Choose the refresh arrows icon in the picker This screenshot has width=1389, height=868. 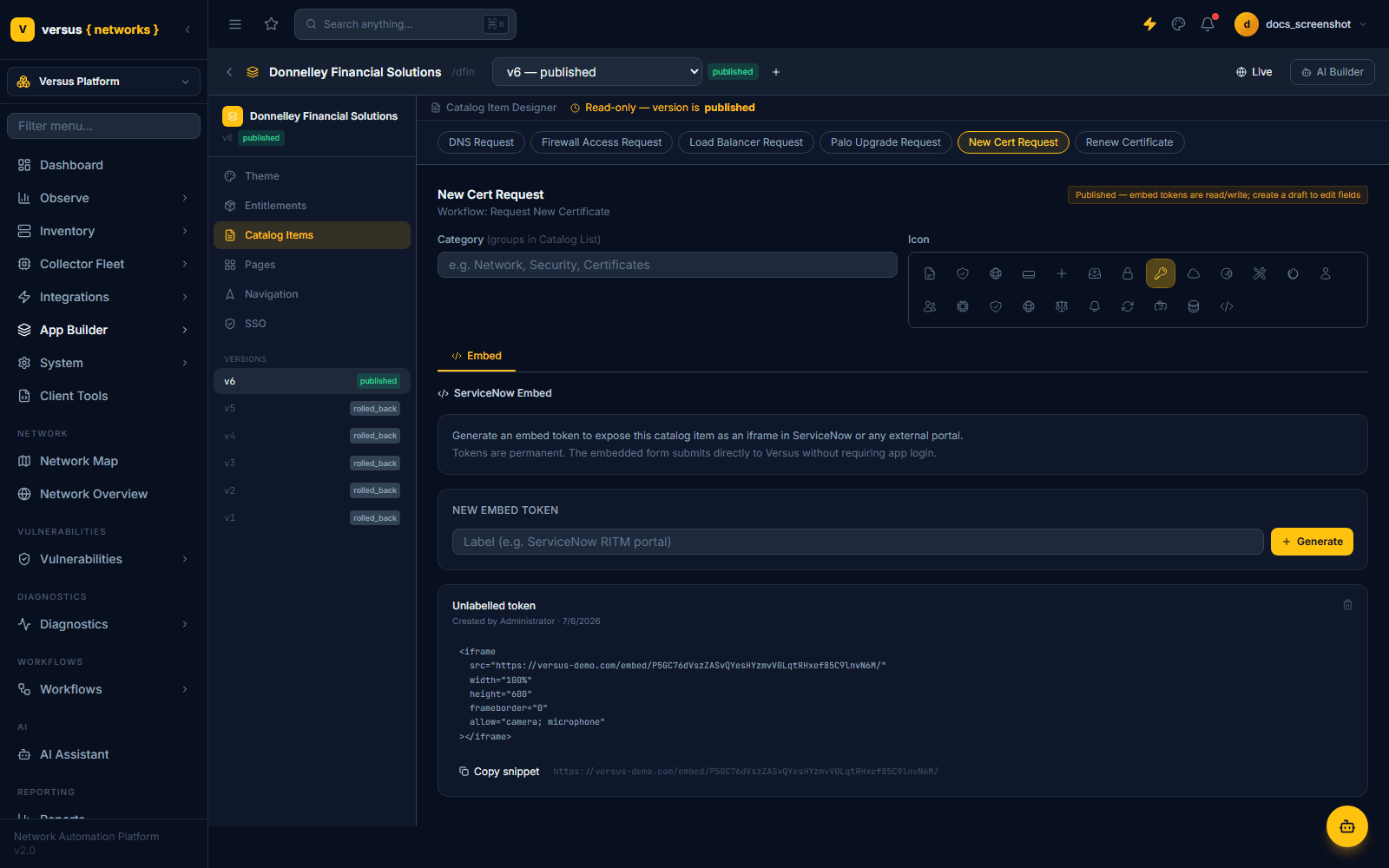click(x=1128, y=306)
